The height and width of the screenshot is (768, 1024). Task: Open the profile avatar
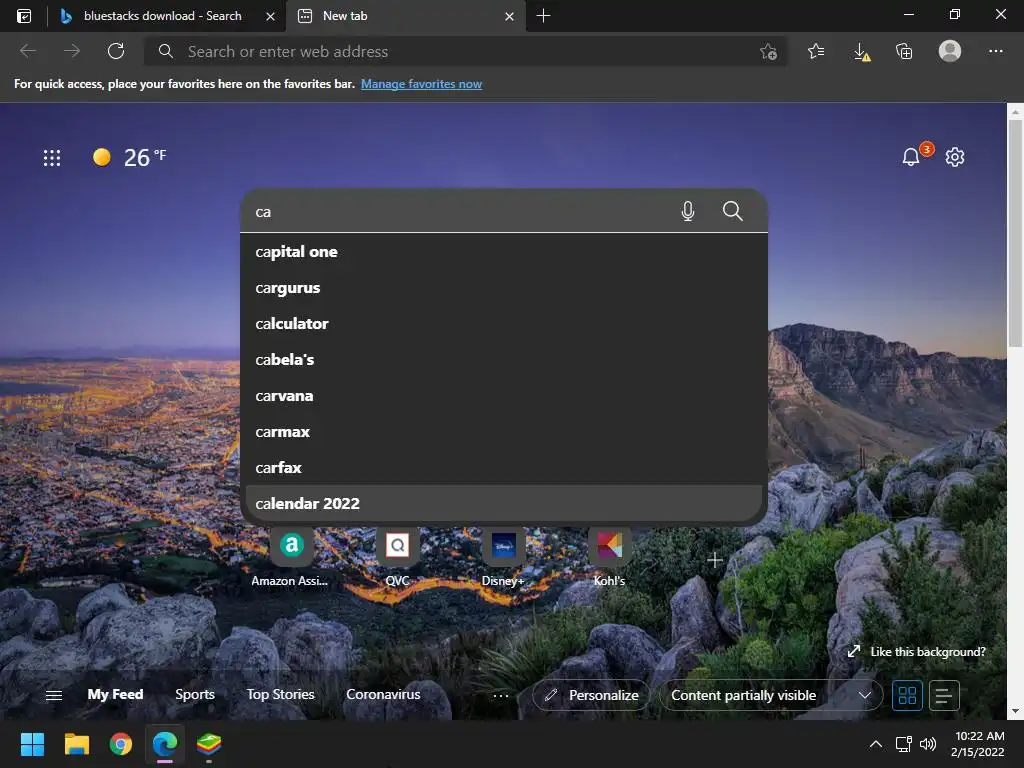(x=950, y=51)
